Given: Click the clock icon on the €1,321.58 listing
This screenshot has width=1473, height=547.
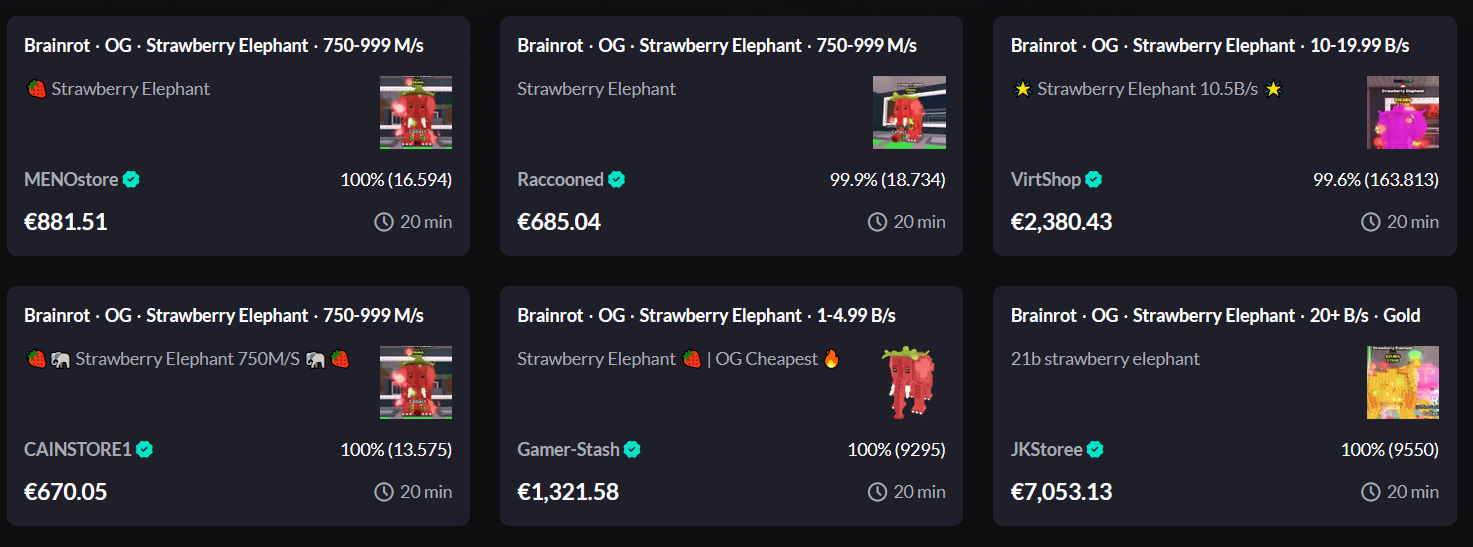Looking at the screenshot, I should (877, 492).
